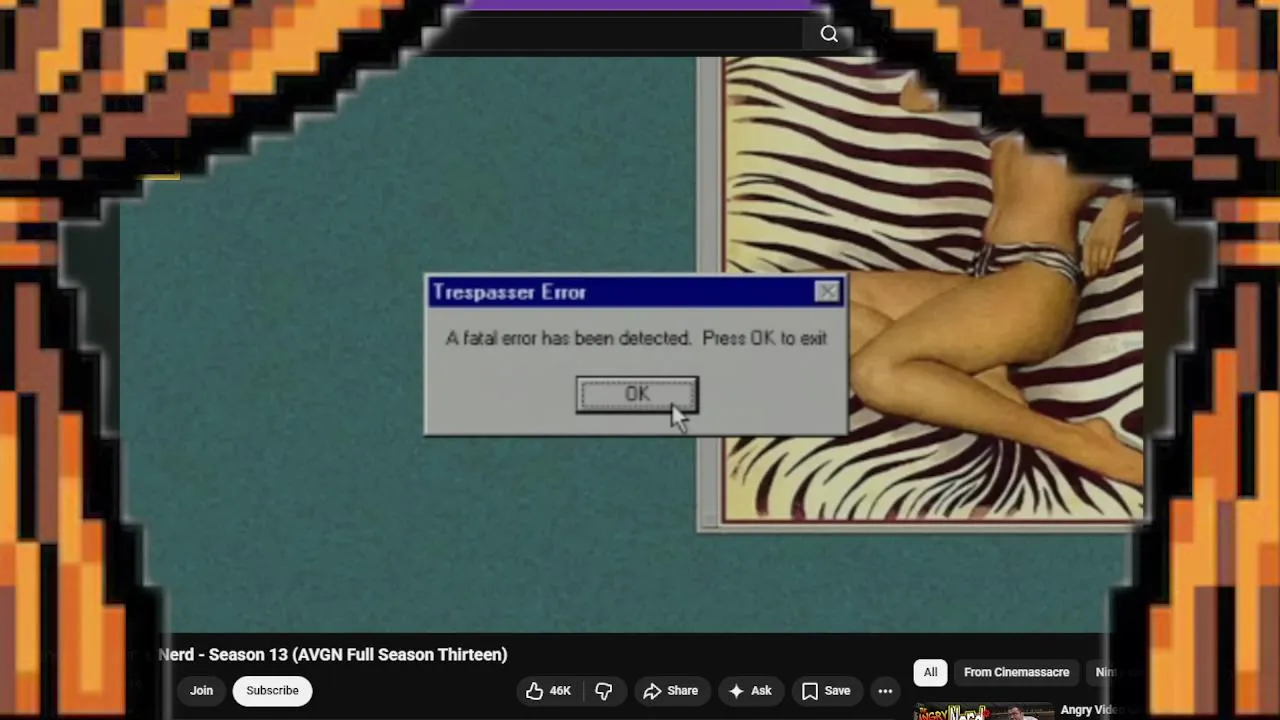Click the Join button
Screen dimensions: 1280x720
[201, 690]
